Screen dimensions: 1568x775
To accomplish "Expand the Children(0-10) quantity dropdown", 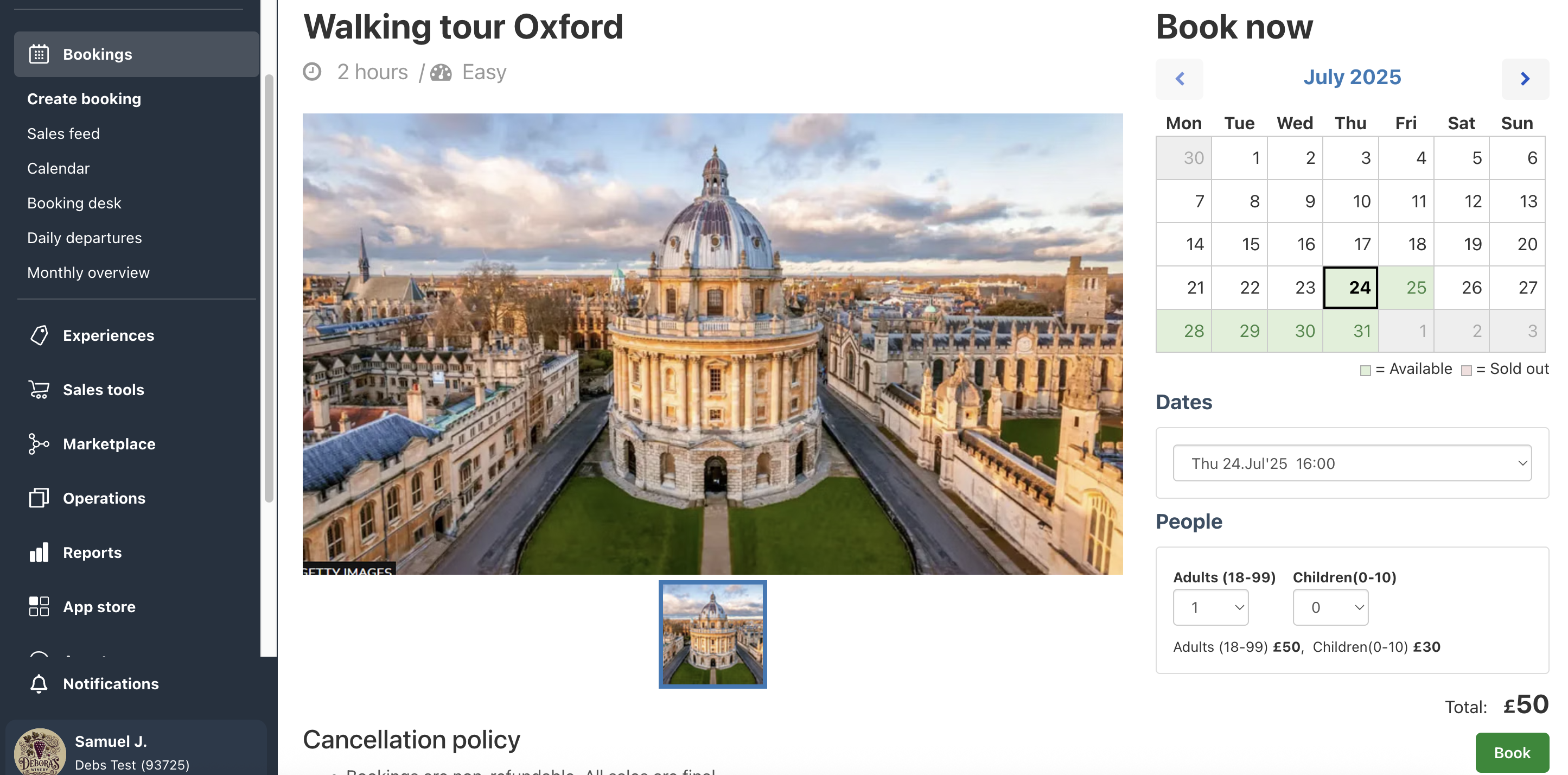I will (x=1330, y=607).
